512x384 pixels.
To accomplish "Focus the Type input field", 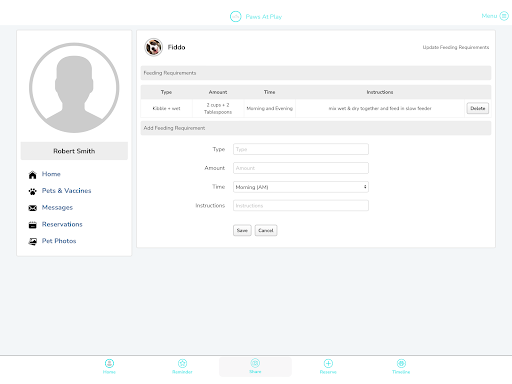I will click(x=301, y=149).
